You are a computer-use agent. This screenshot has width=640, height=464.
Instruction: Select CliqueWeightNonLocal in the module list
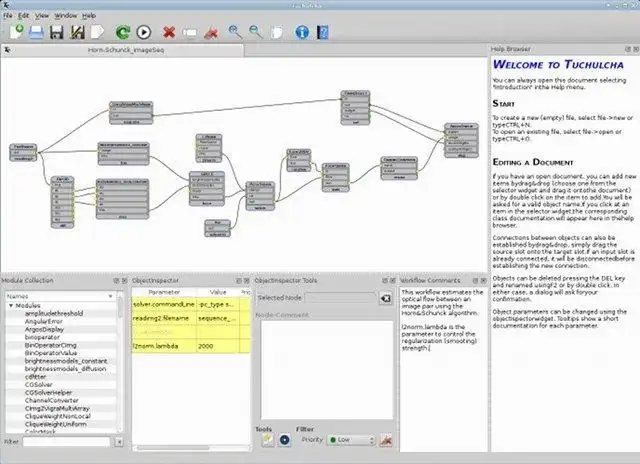[58, 416]
